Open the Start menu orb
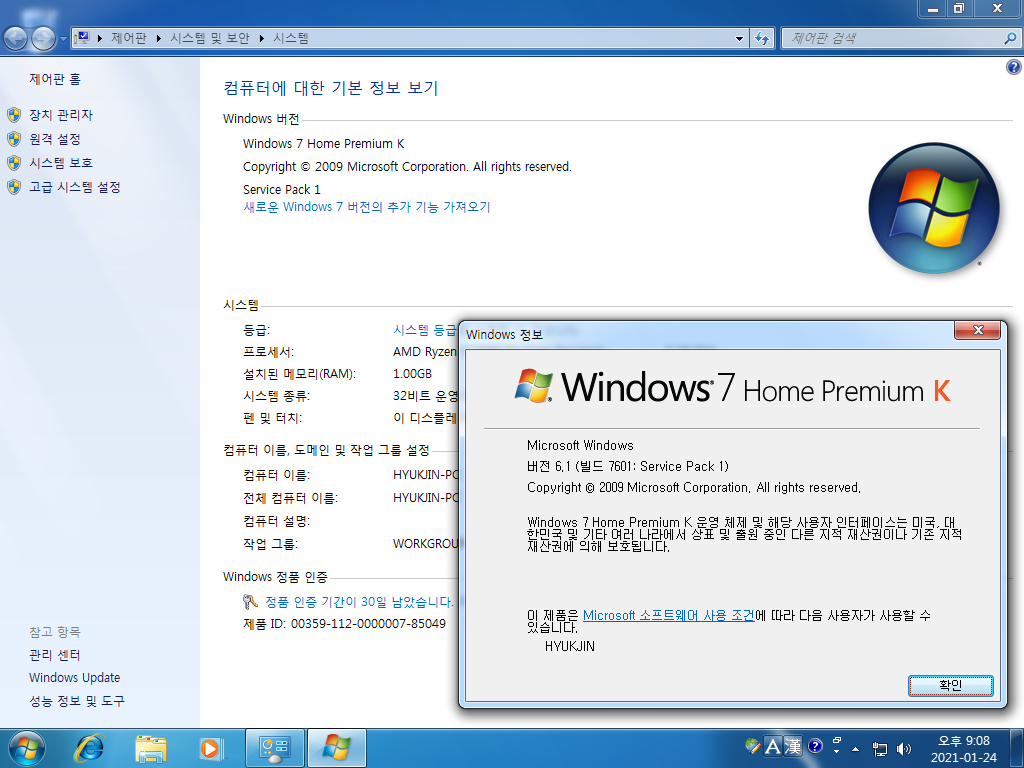Screen dimensions: 1024x768 pos(27,748)
